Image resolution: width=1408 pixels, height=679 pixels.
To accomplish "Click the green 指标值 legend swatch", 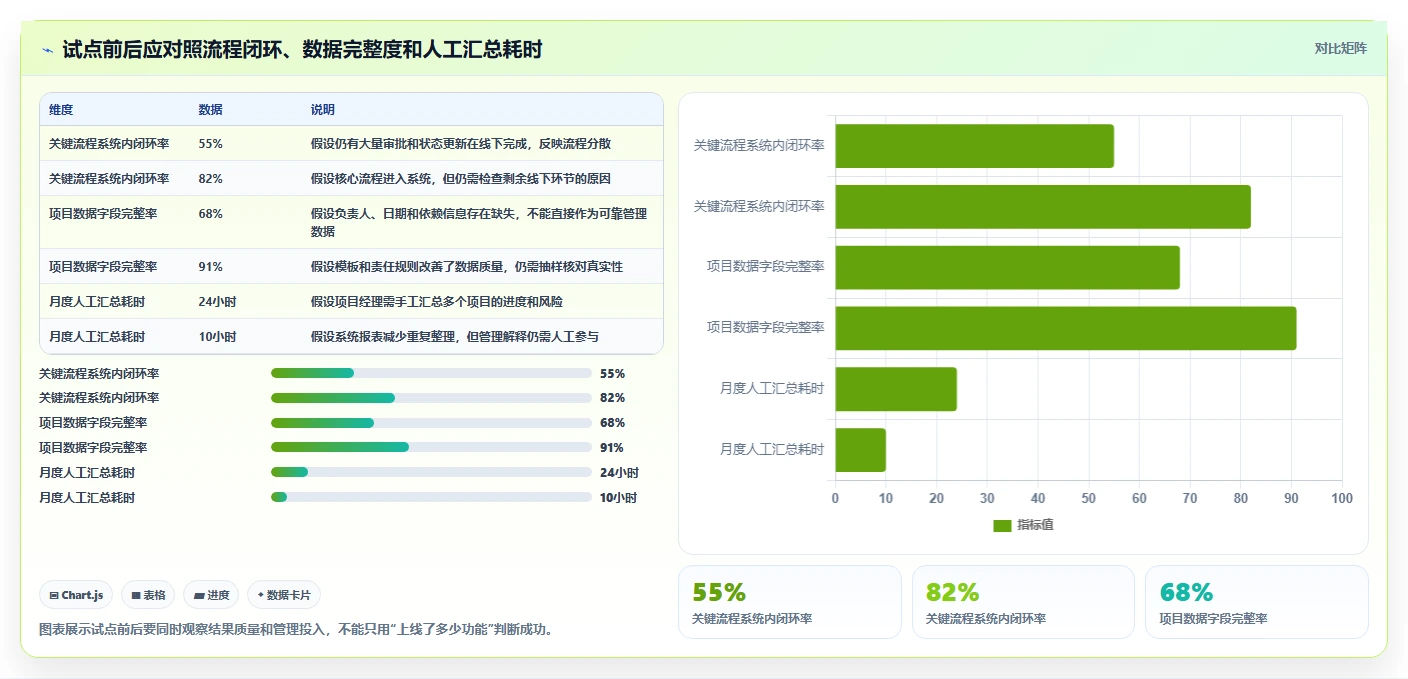I will [x=1002, y=525].
